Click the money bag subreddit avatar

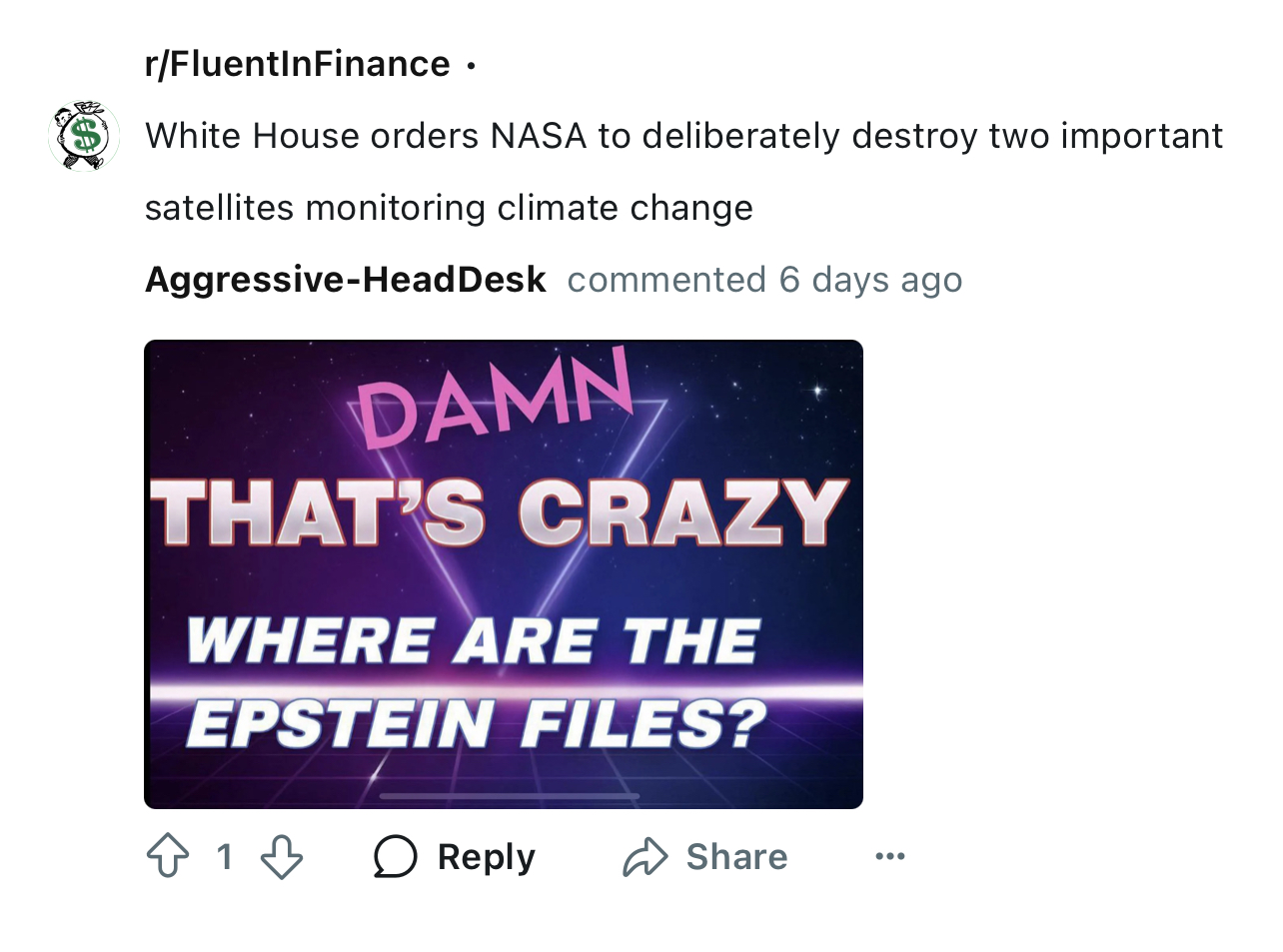[x=84, y=136]
